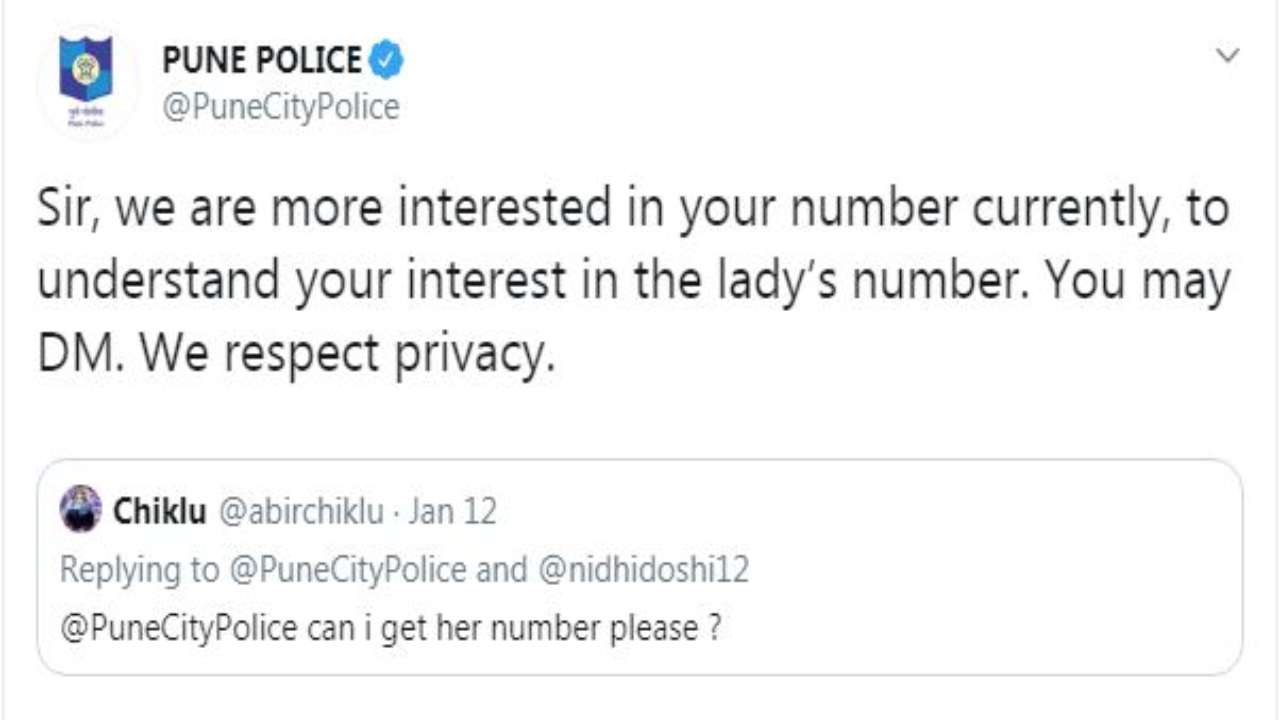Click the Pune Police profile avatar
Viewport: 1280px width, 720px height.
(87, 84)
